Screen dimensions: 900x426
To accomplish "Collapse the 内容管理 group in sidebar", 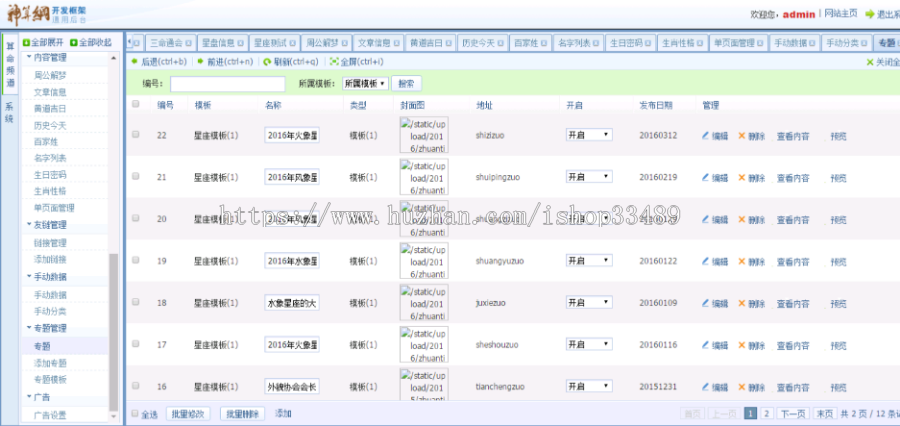I will 29,57.
